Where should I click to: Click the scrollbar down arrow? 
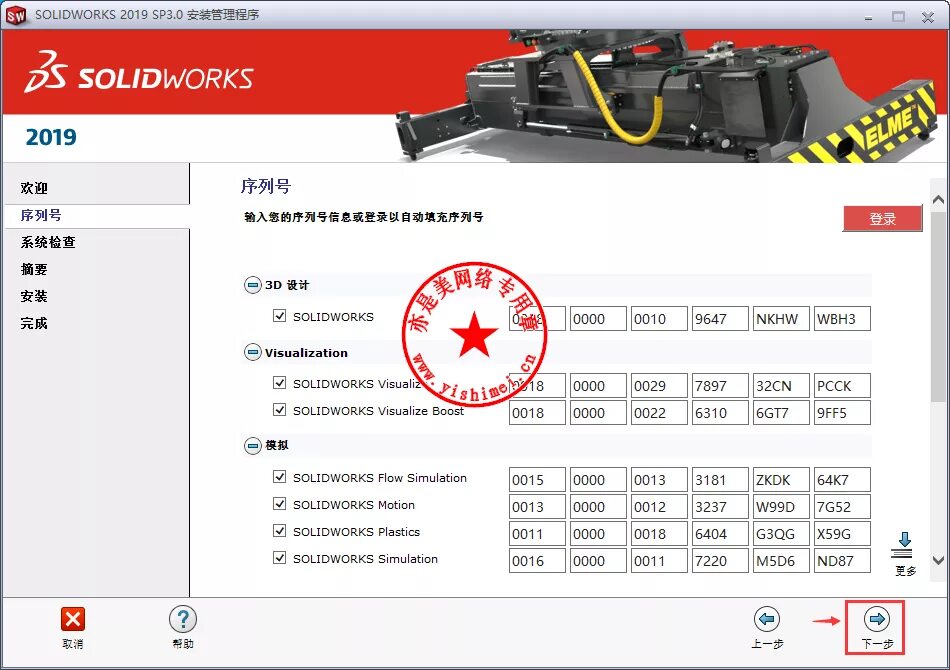[x=938, y=560]
